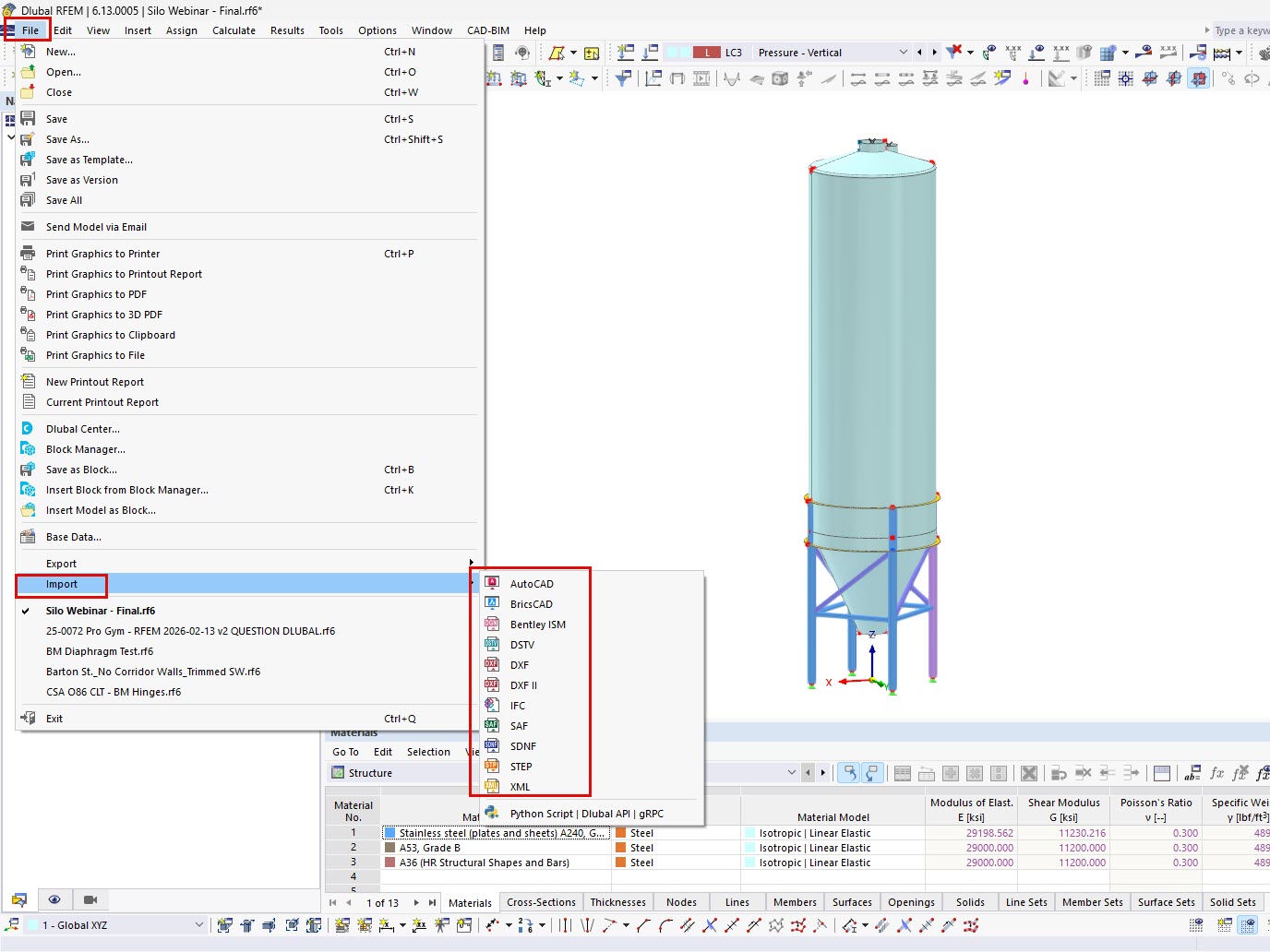Click the brown A53, Grade B color swatch
This screenshot has width=1270, height=952.
pyautogui.click(x=389, y=848)
